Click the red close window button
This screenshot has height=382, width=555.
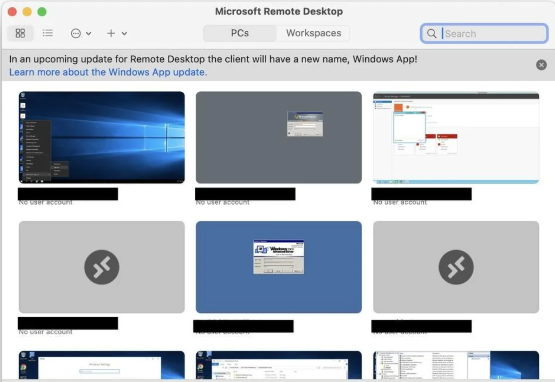coord(12,12)
